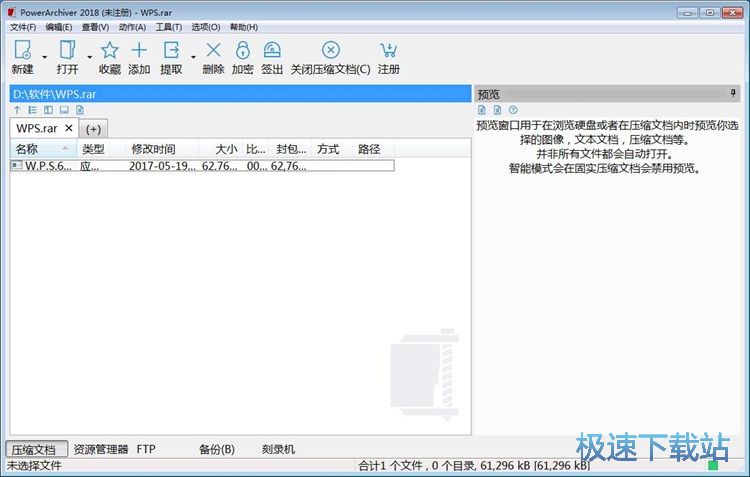Switch to the 压缩文档 bottom tab
This screenshot has height=477, width=750.
tap(36, 449)
